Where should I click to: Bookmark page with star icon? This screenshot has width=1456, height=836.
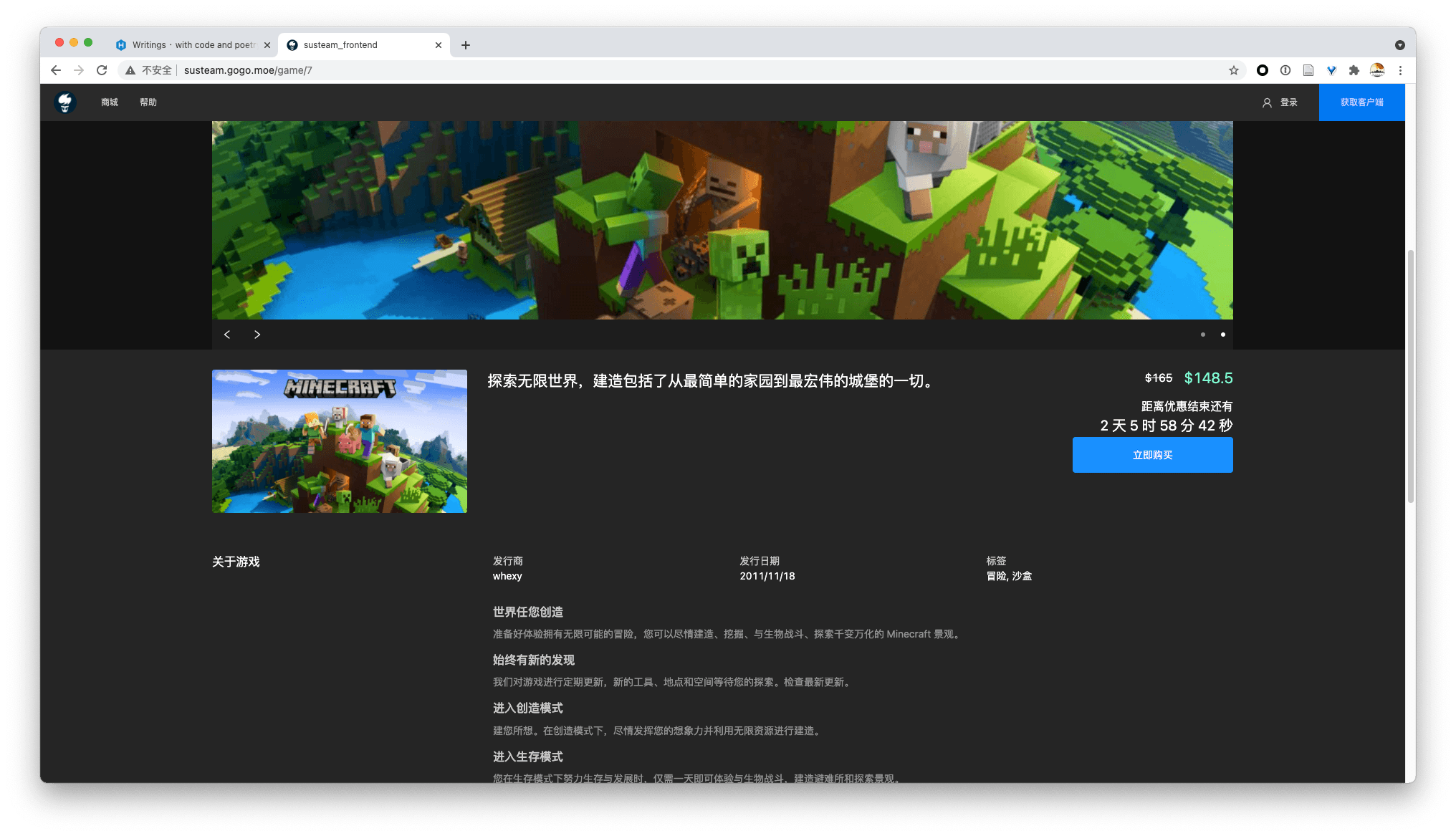click(1233, 70)
